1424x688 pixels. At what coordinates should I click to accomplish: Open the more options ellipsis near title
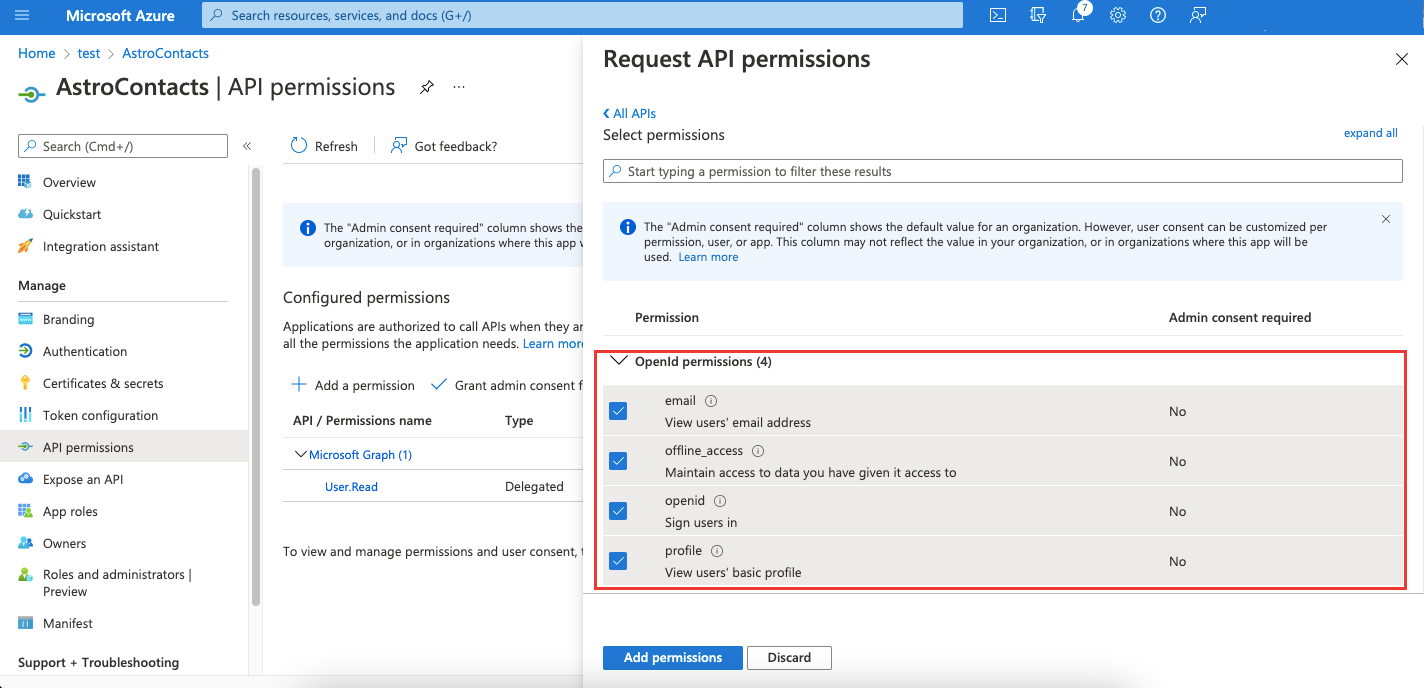click(459, 87)
